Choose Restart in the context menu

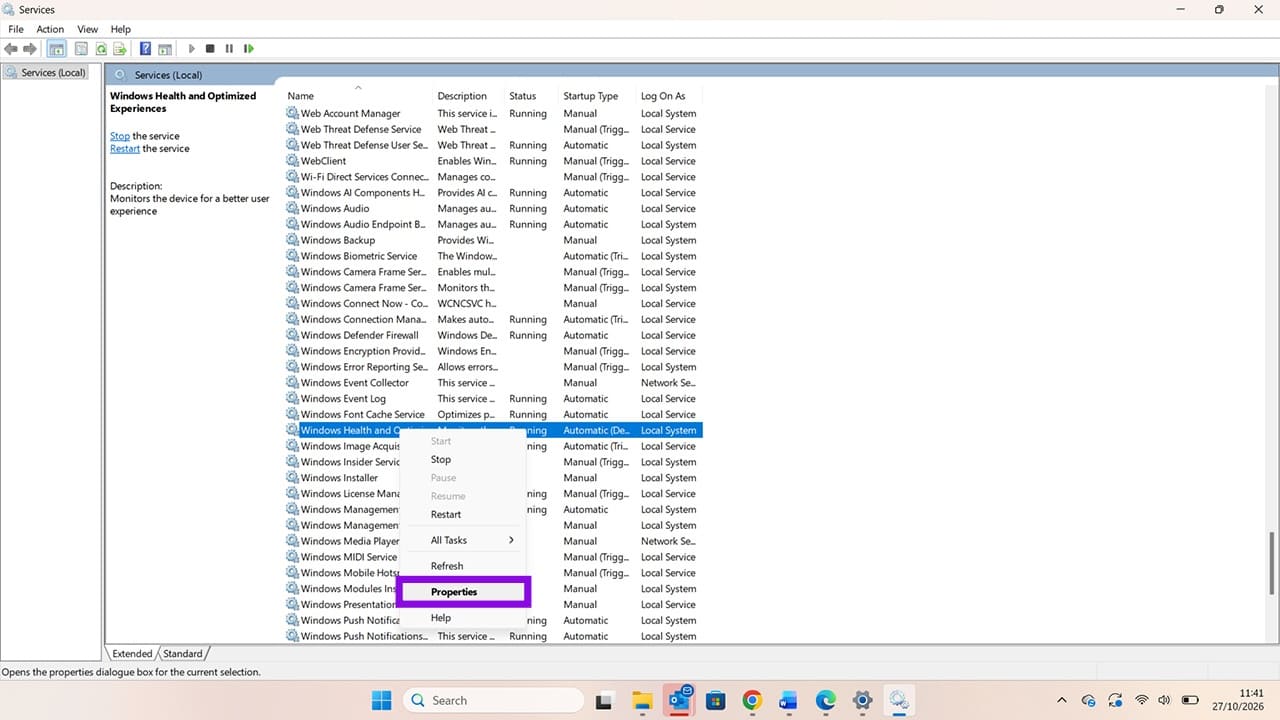462,514
